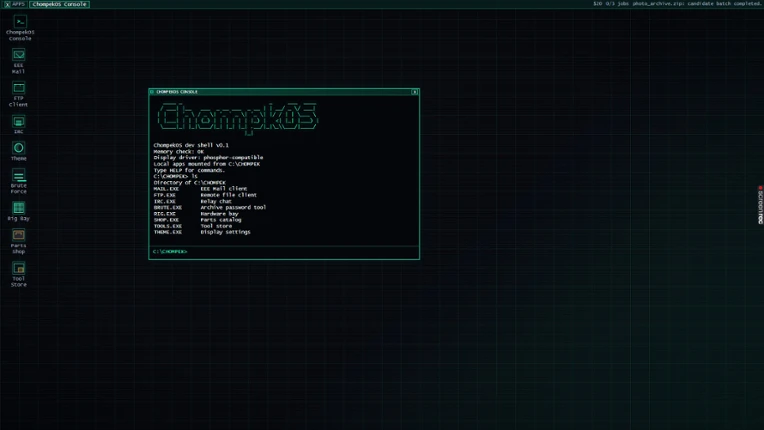
Task: Click BRUTE.EXE in directory listing
Action: 168,207
